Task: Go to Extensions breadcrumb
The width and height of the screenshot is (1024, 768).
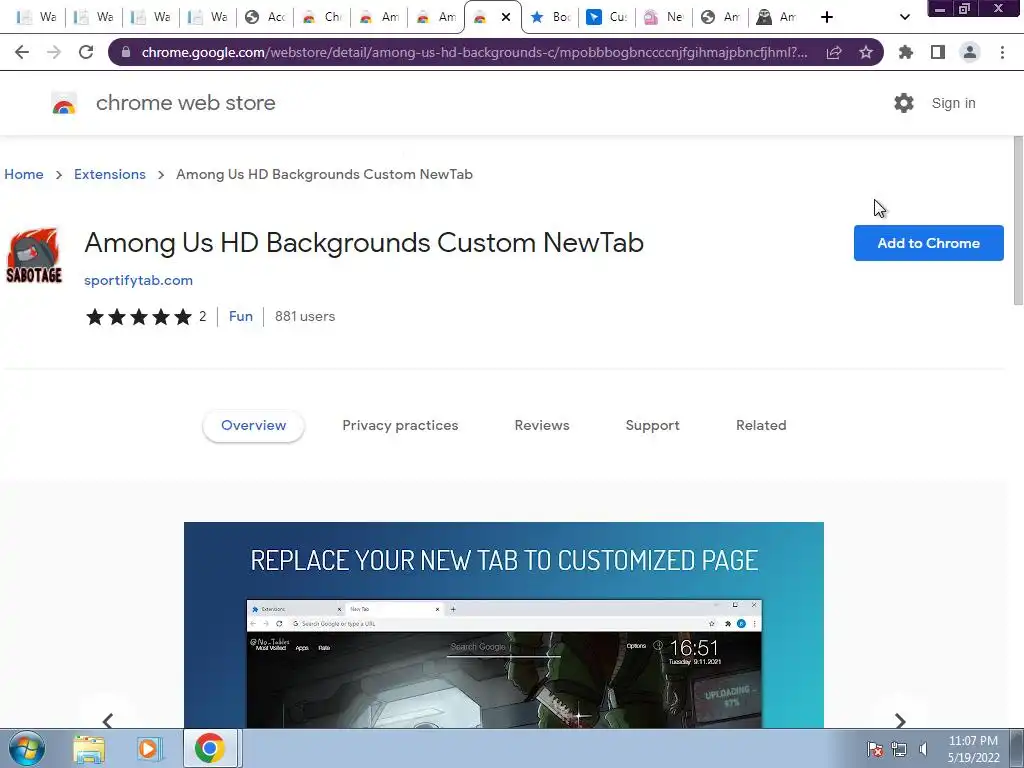Action: (x=110, y=174)
